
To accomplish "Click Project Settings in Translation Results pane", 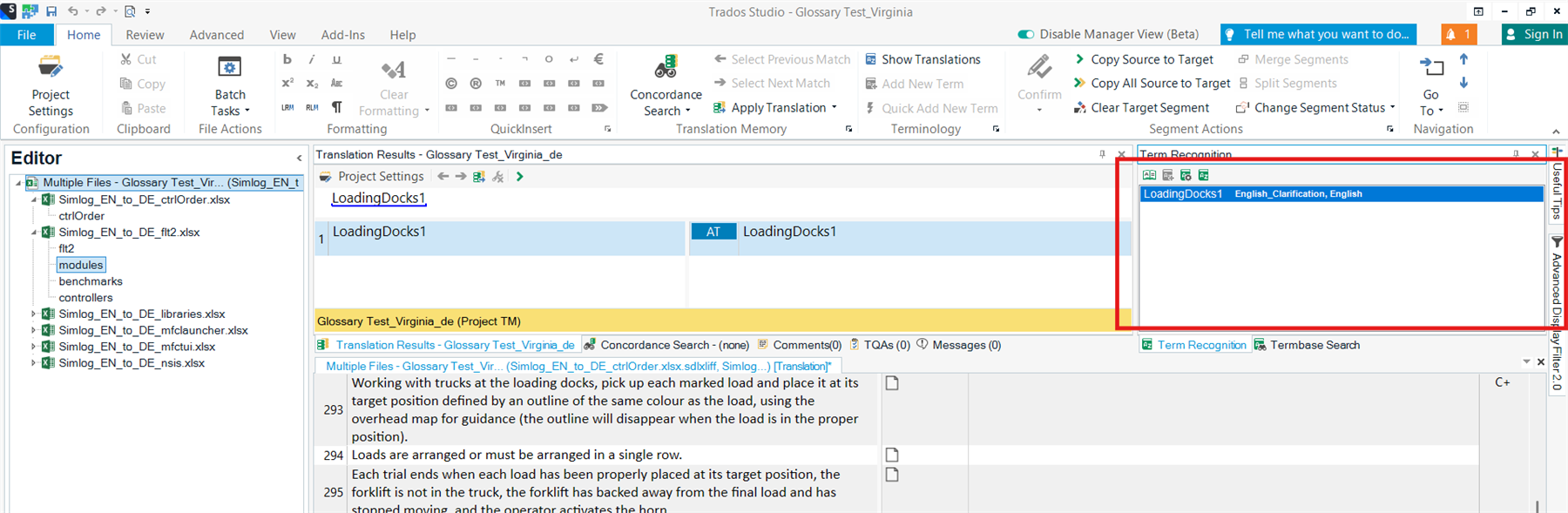I will click(371, 177).
